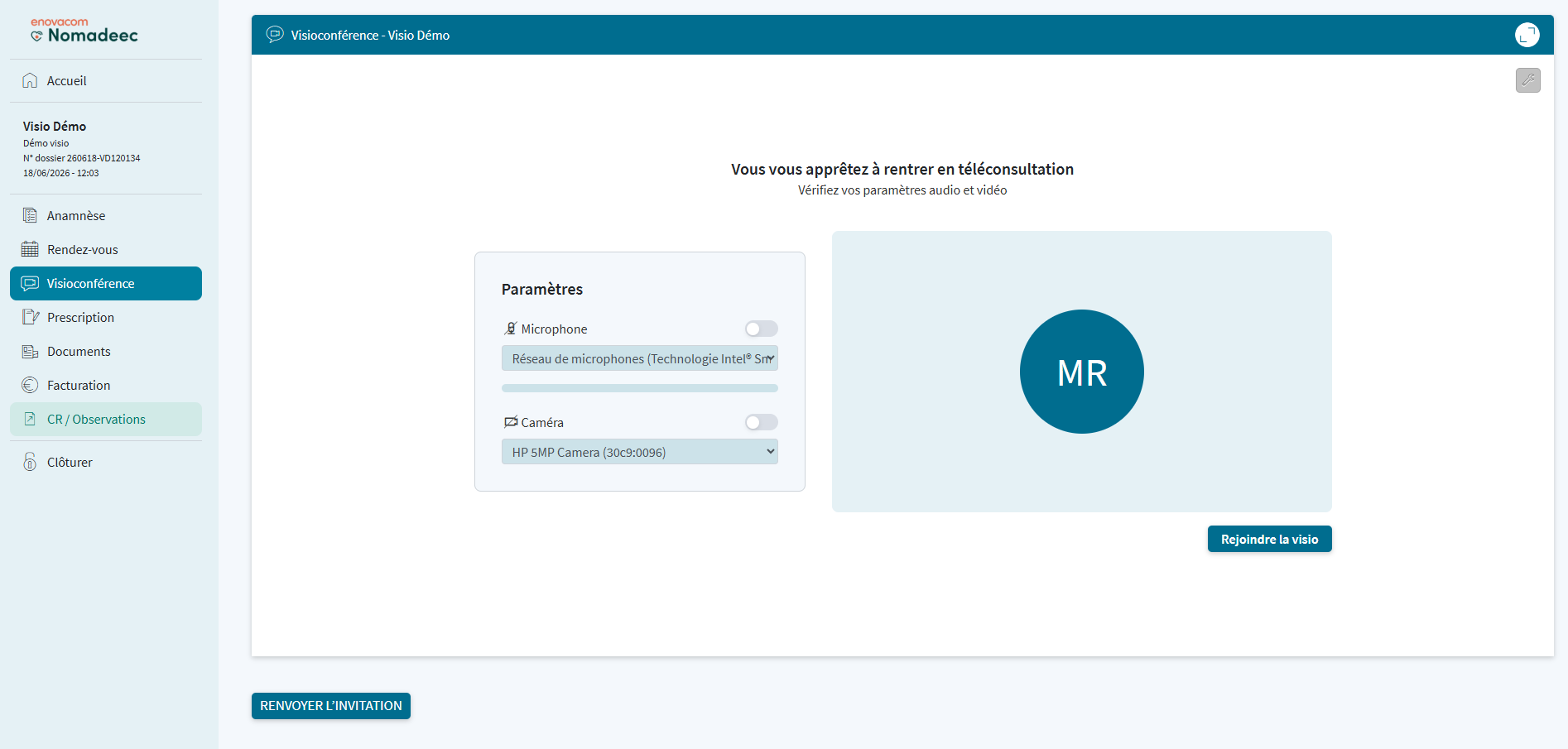
Task: Open CR / Observations
Action: tap(106, 419)
